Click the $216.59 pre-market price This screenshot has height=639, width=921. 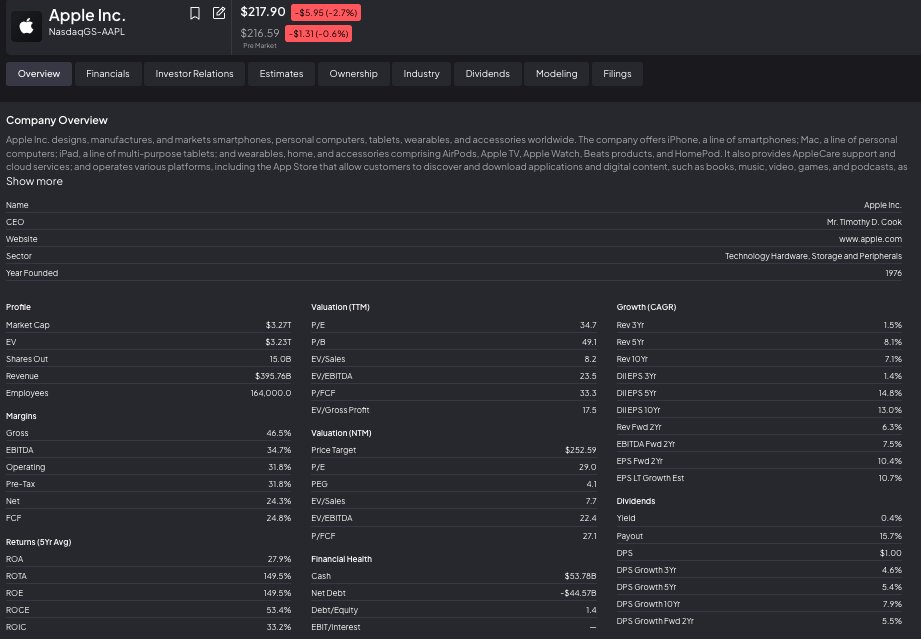pyautogui.click(x=260, y=33)
